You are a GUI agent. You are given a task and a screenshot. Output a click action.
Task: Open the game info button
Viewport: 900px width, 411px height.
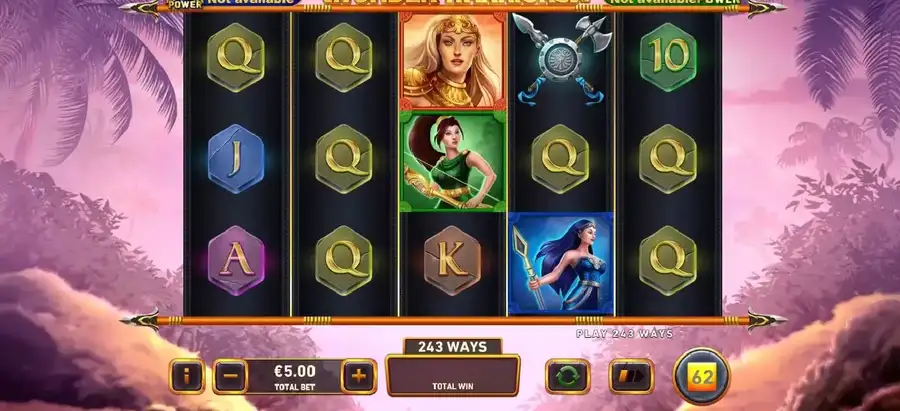tap(187, 377)
